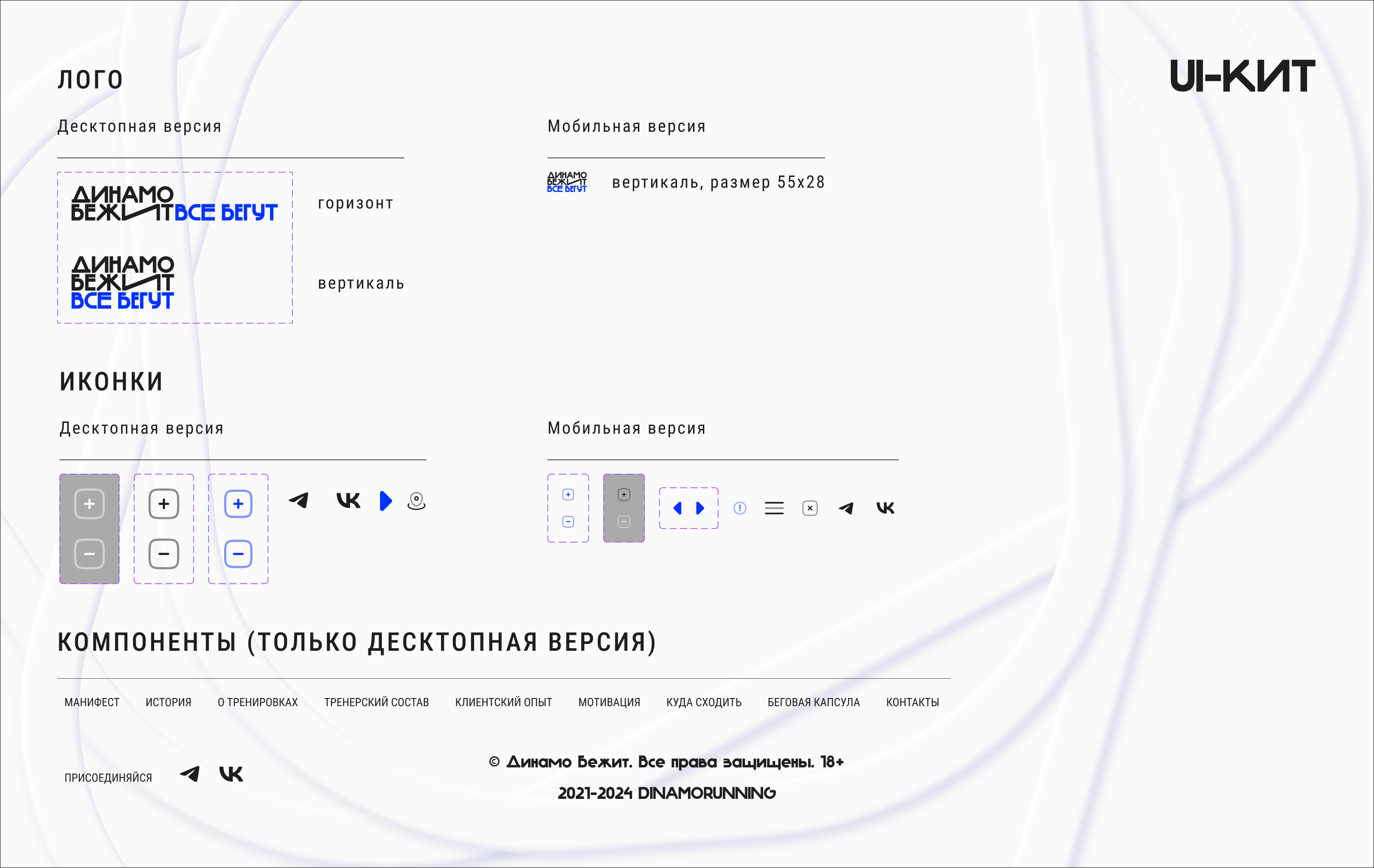
Task: Click the 'вертикаль' label beside desktop logo
Action: pos(361,283)
